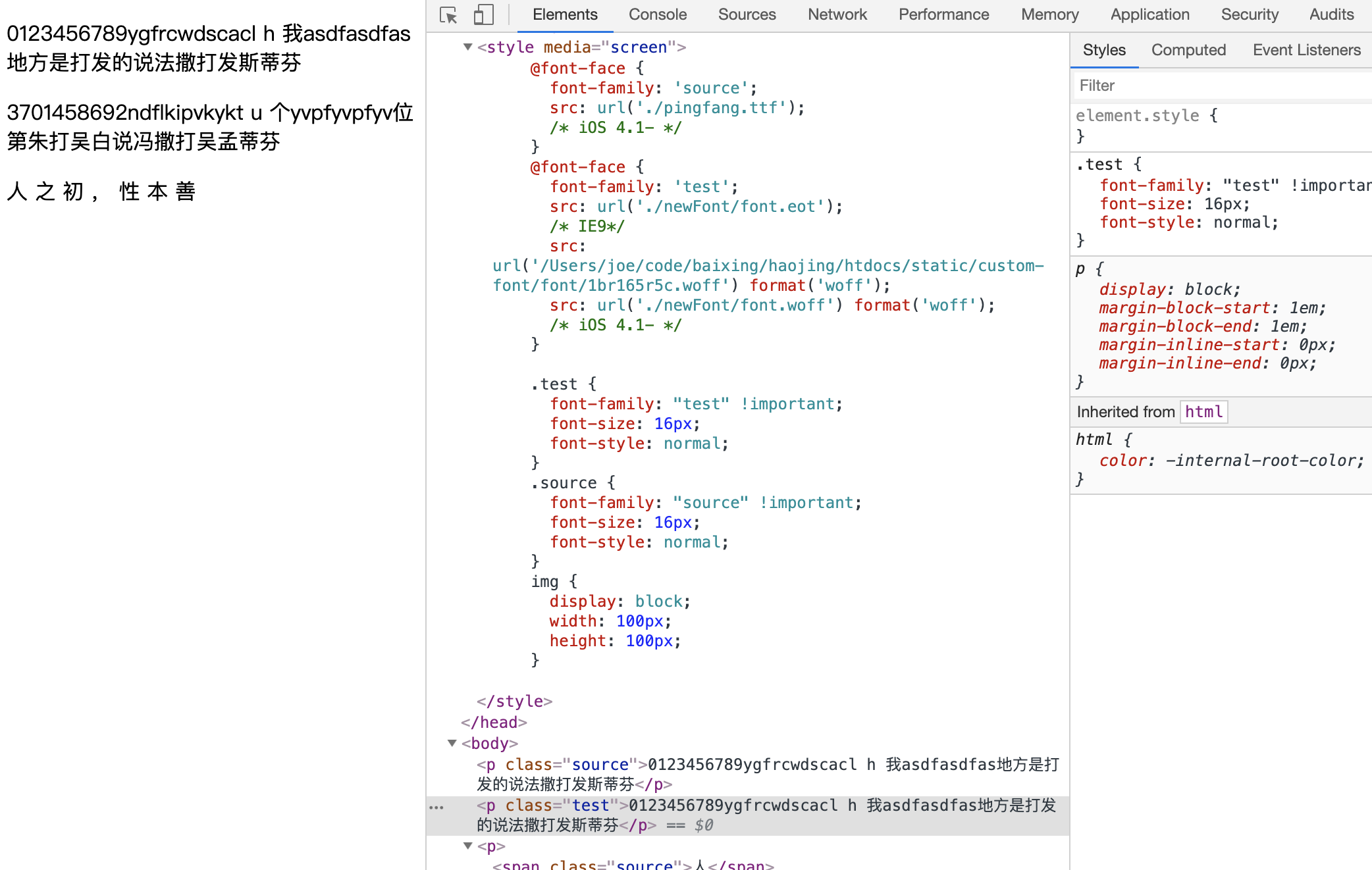Open the Application tab
The height and width of the screenshot is (870, 1372).
(1149, 14)
